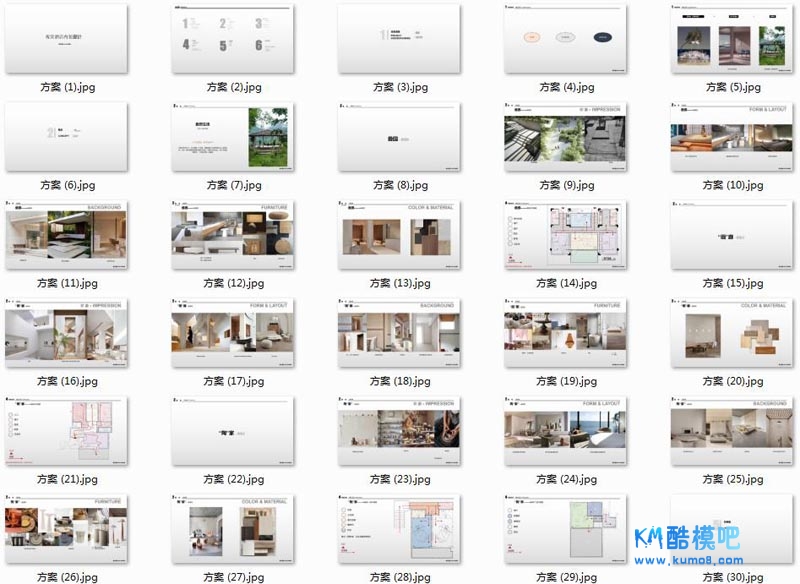The image size is (800, 584).
Task: Select thumbnail of 方案 (7).jpg
Action: (233, 136)
